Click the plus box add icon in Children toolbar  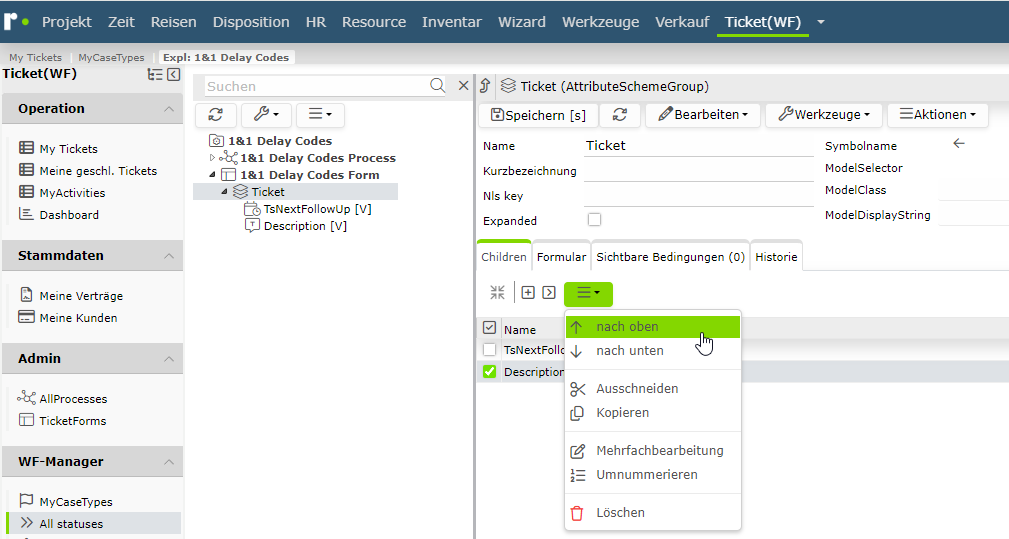coord(528,293)
